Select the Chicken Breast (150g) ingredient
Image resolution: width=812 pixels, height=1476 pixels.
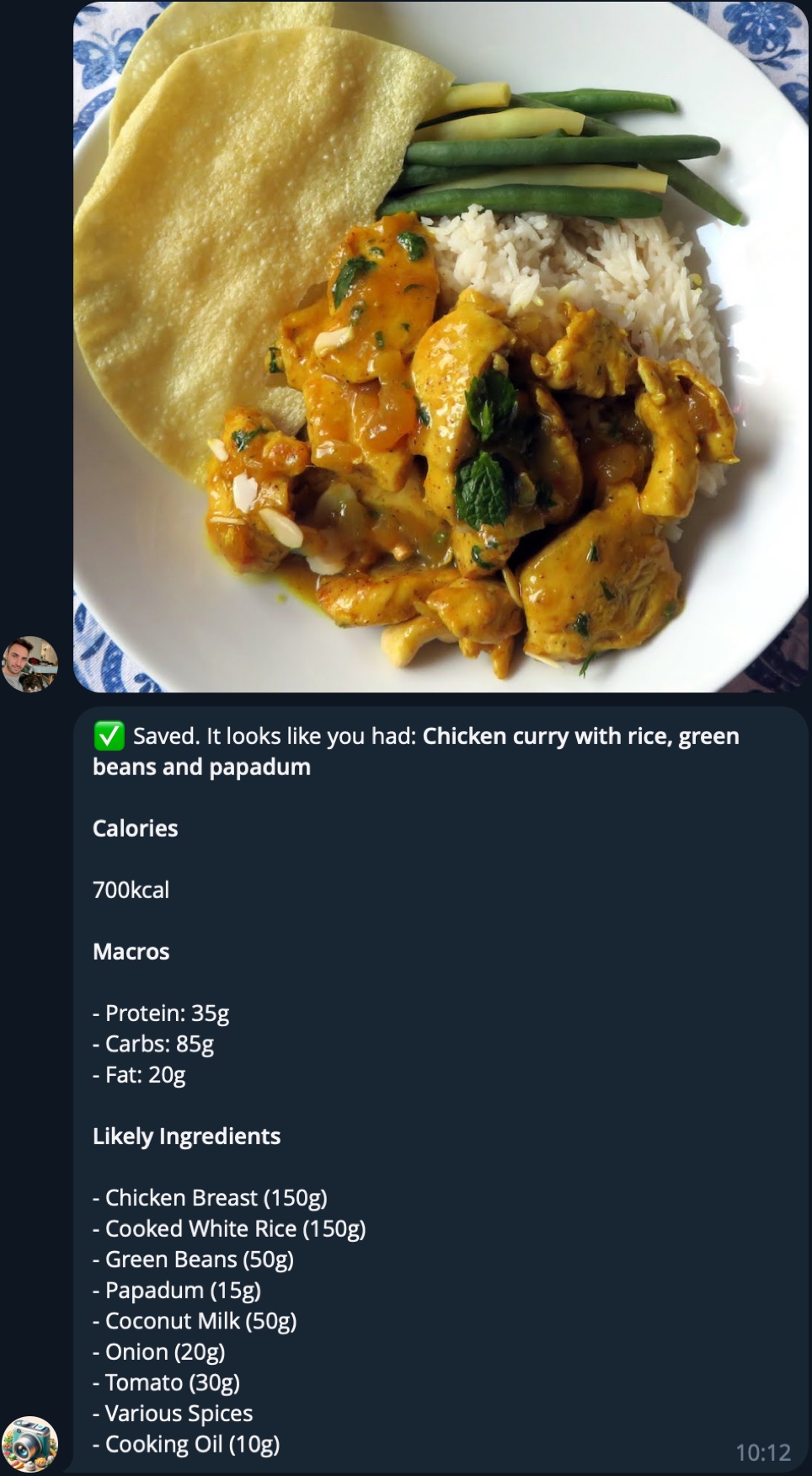[x=211, y=1197]
